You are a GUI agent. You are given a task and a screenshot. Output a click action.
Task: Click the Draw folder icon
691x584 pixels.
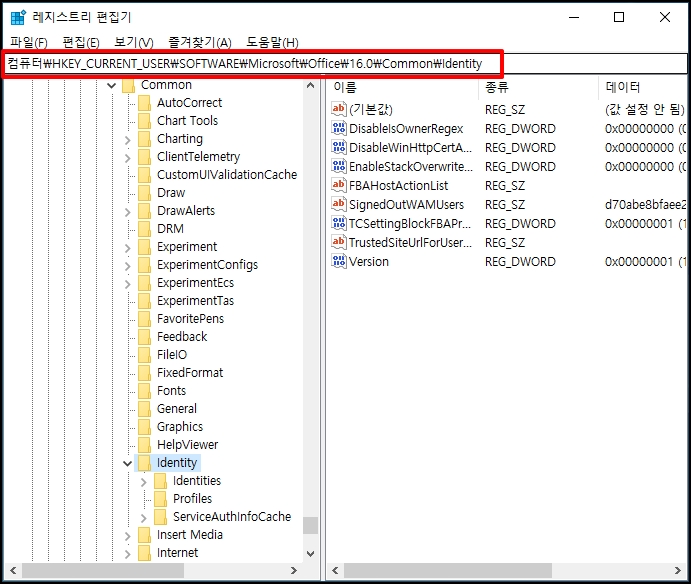(x=144, y=193)
